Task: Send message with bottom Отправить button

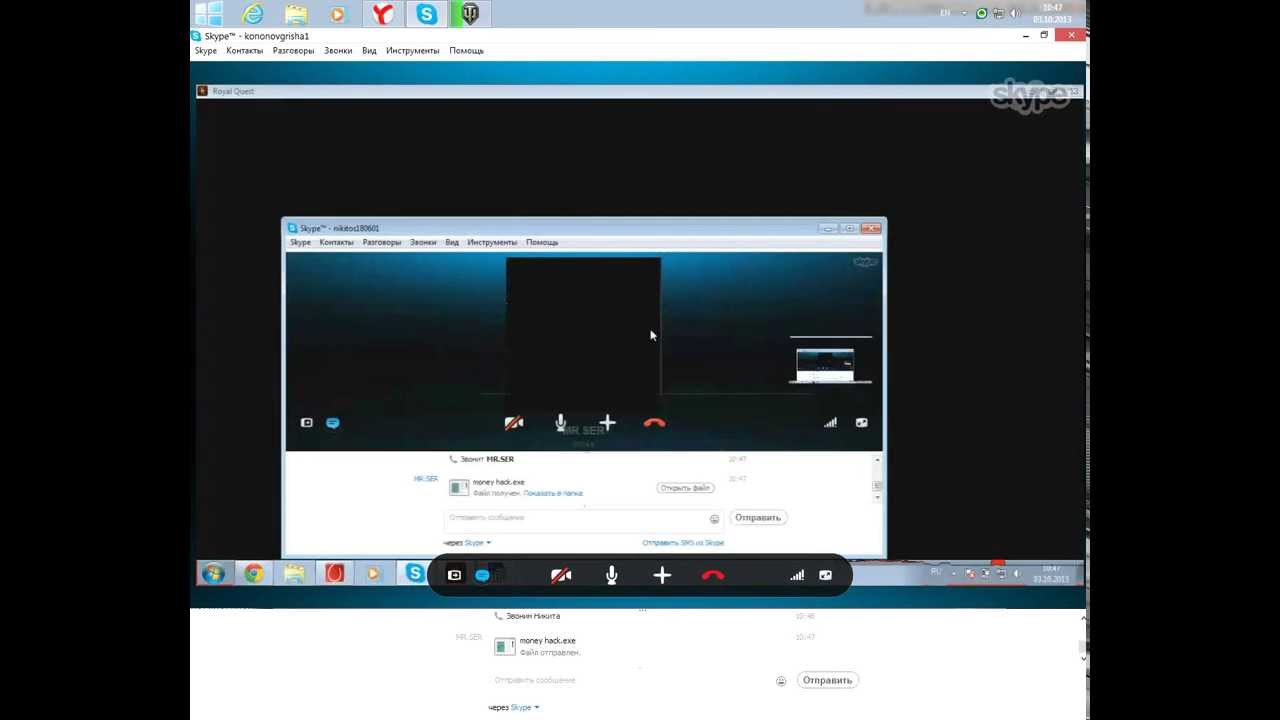Action: [x=827, y=680]
